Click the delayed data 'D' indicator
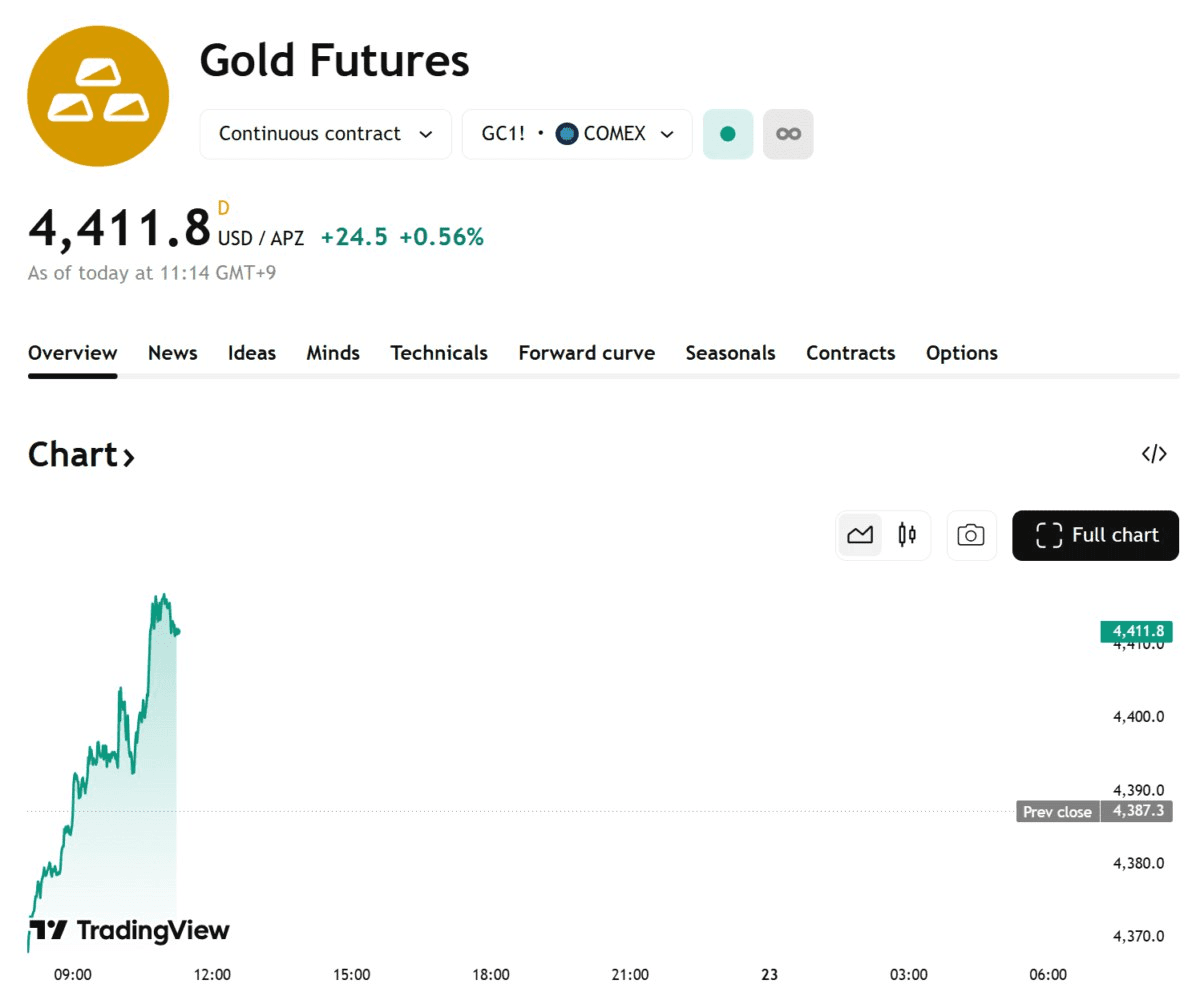 pyautogui.click(x=224, y=208)
